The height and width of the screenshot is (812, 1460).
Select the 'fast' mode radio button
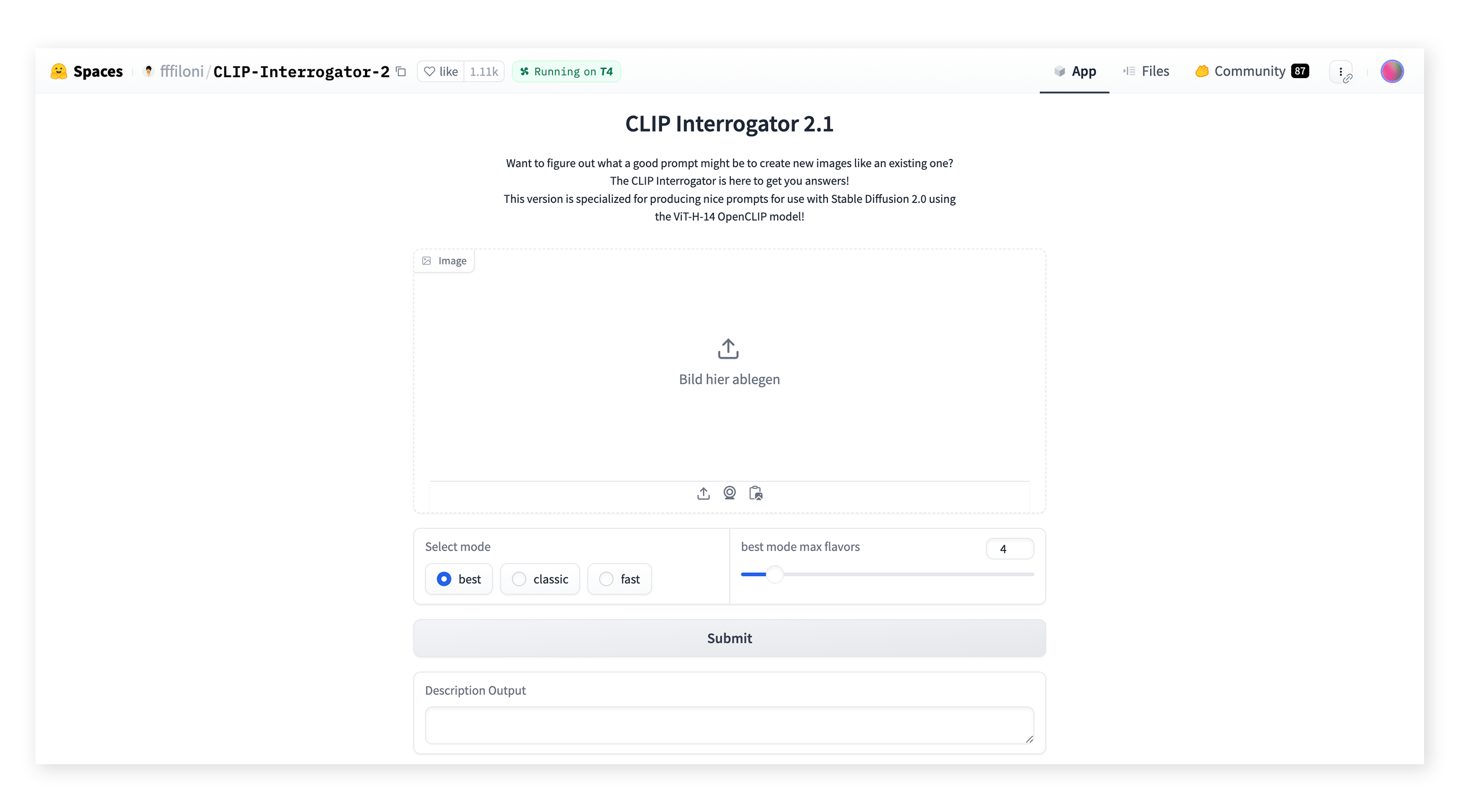(605, 579)
